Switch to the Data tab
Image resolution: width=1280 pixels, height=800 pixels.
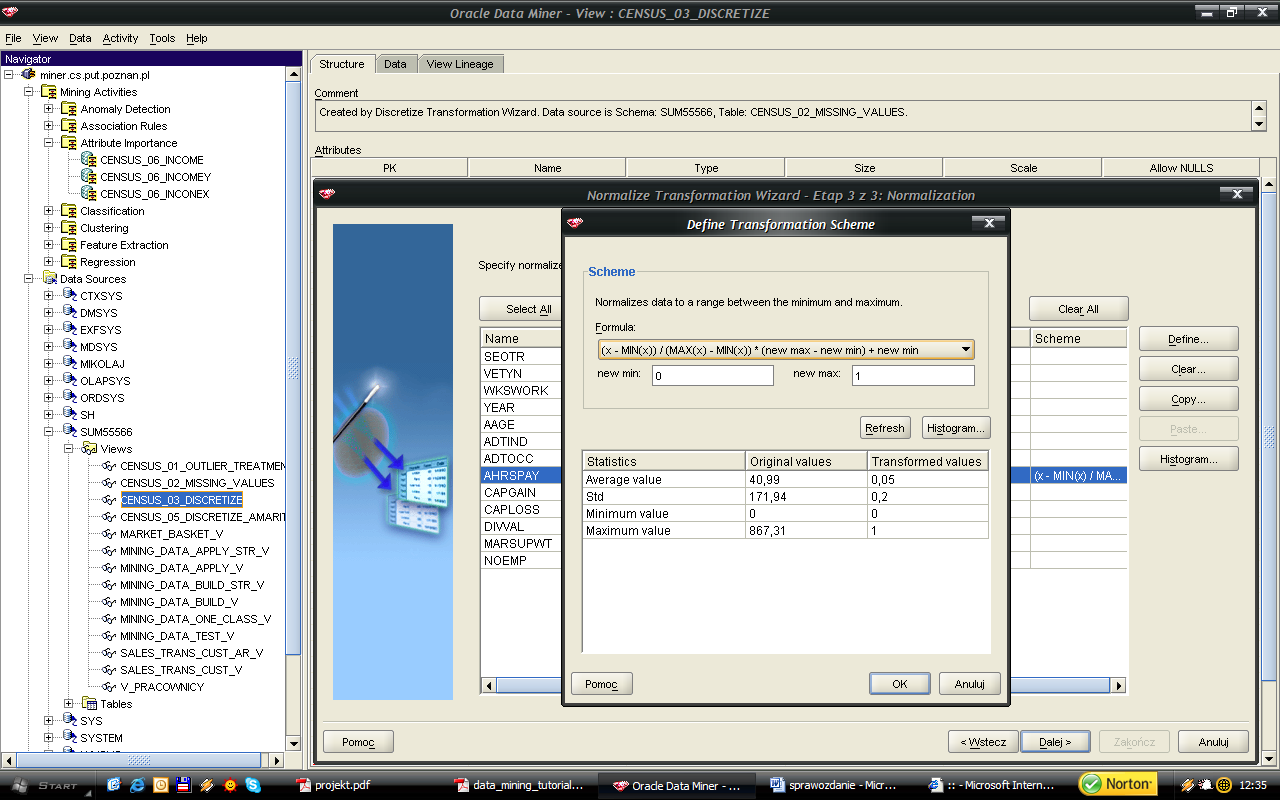coord(395,64)
